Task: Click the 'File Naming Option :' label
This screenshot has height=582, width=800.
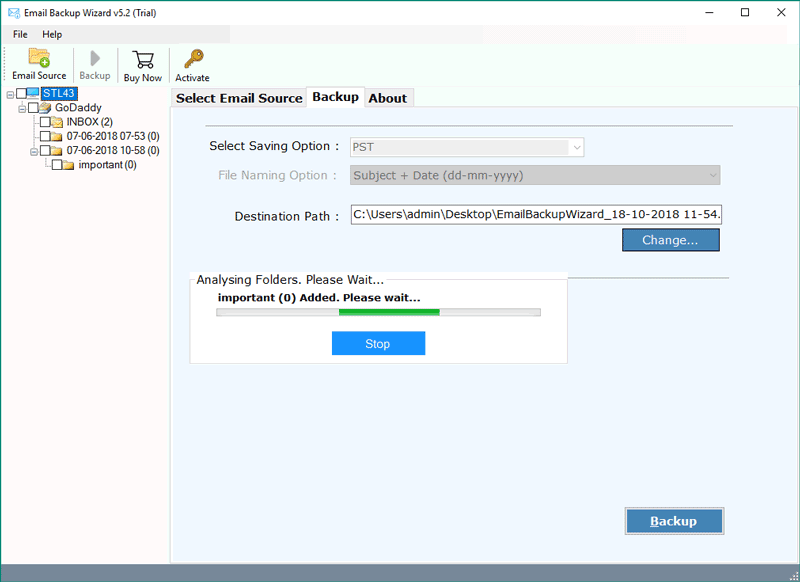Action: click(x=277, y=175)
